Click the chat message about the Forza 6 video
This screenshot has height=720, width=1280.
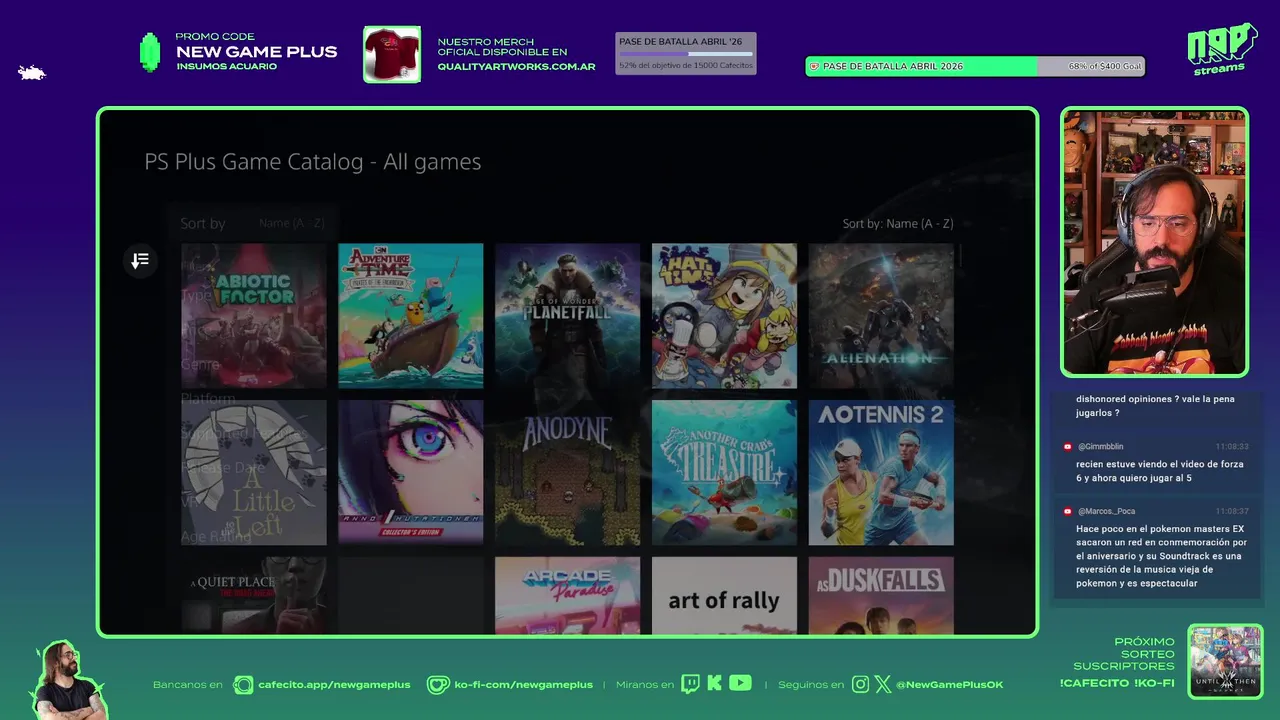[x=1159, y=471]
